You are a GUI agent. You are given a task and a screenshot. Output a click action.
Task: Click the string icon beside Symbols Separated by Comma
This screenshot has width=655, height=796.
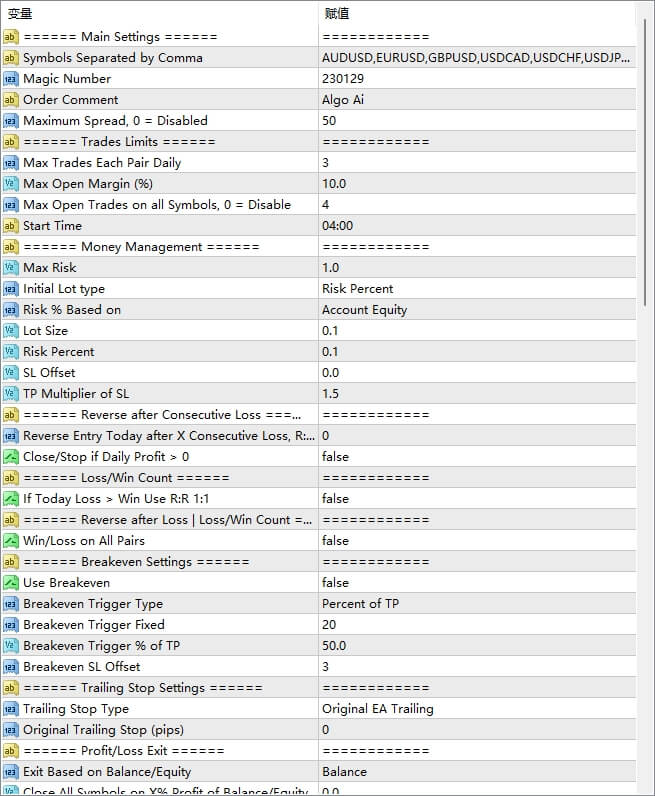click(10, 58)
